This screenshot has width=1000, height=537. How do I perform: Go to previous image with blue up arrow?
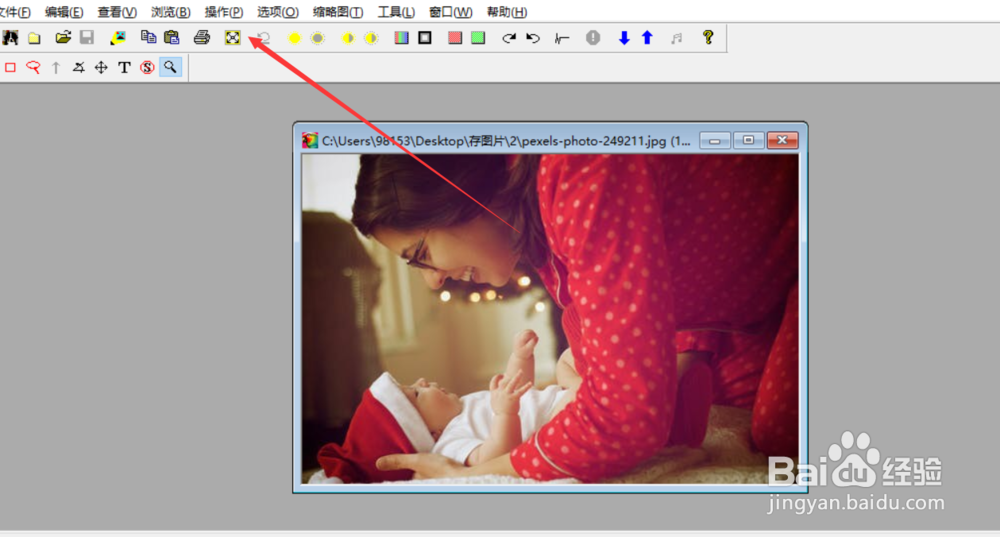(x=647, y=38)
